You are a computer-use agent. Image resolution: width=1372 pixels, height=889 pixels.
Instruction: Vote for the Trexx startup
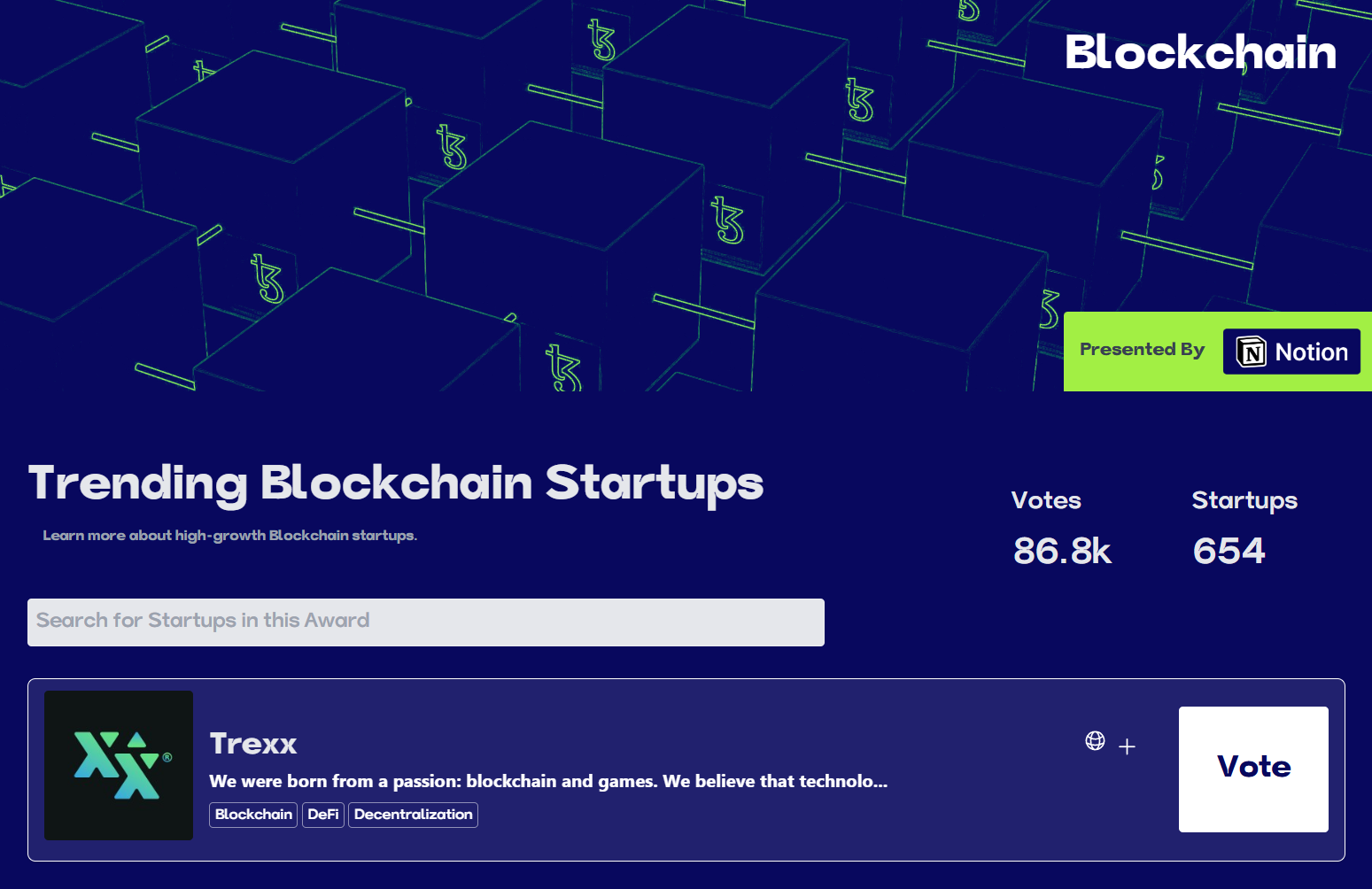[x=1253, y=769]
